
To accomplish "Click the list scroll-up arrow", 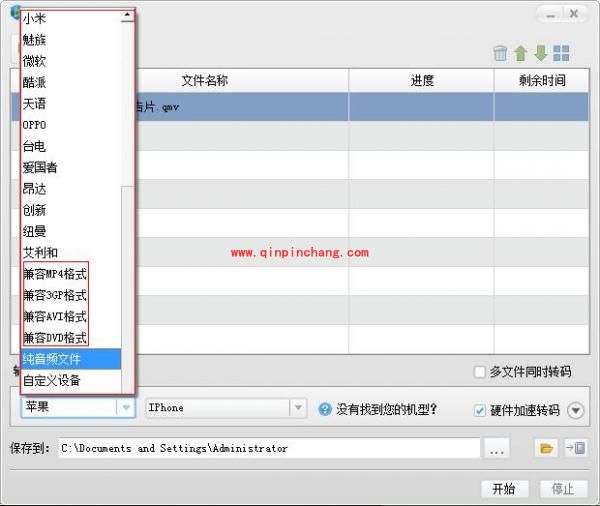I will (x=127, y=15).
